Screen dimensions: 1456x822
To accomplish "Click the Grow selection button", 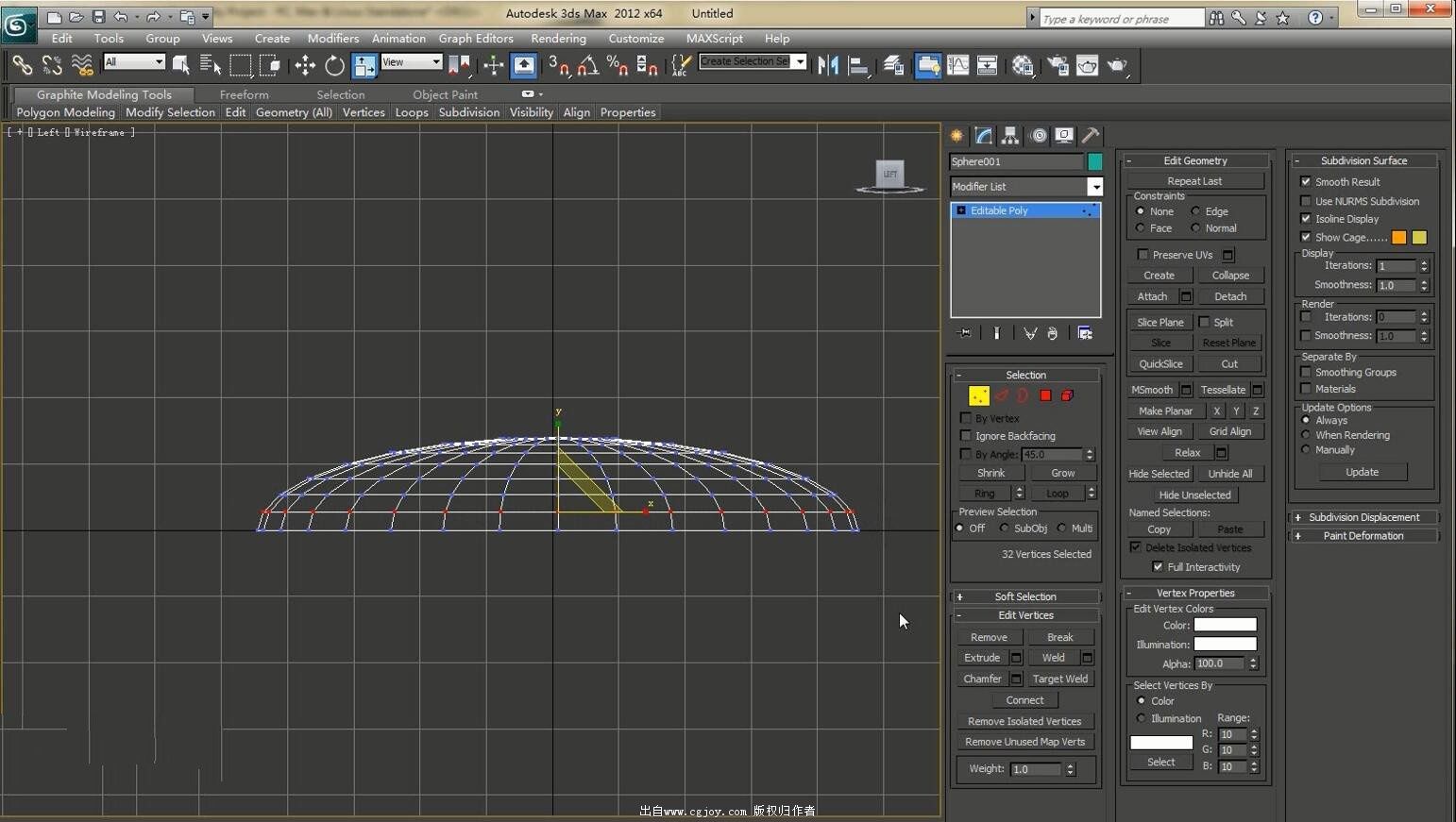I will point(1062,473).
